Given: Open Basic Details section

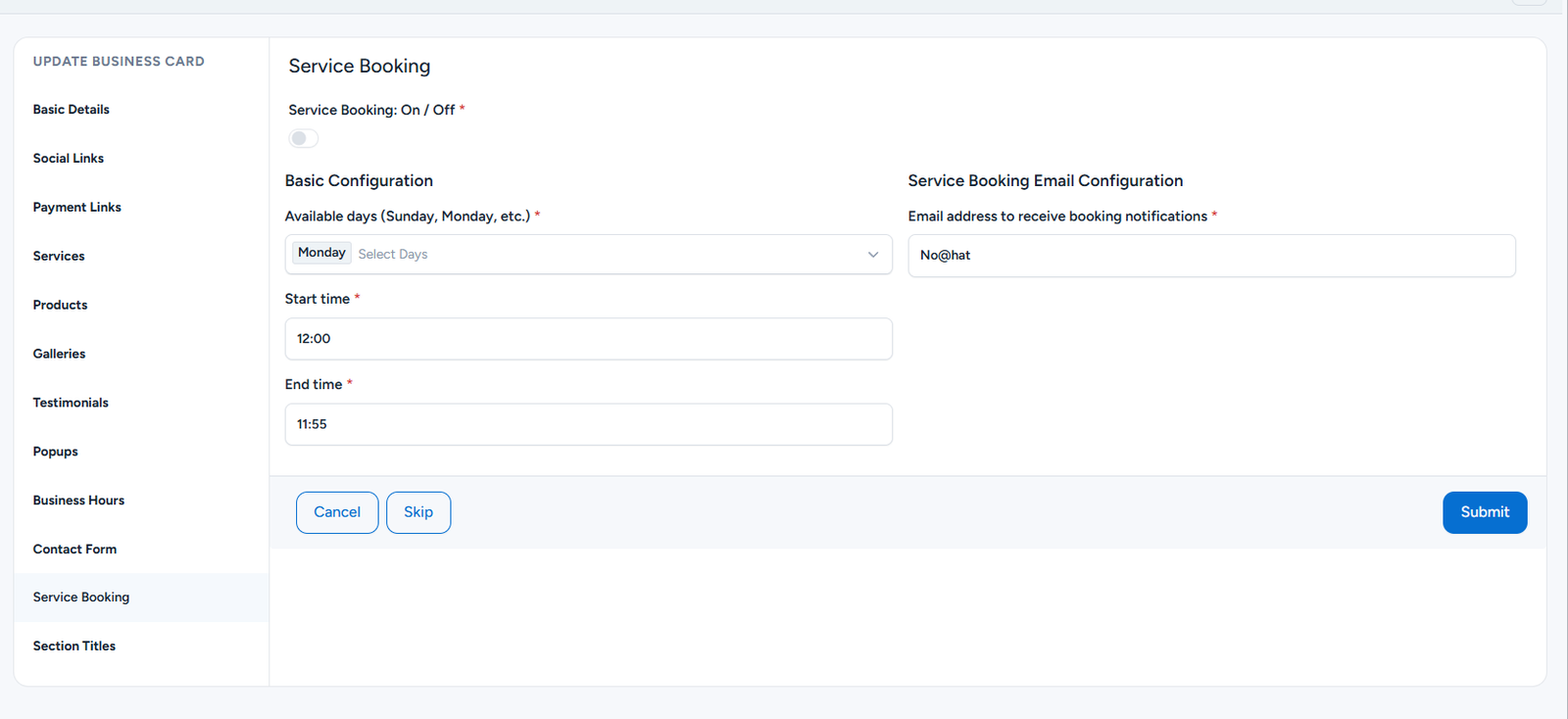Looking at the screenshot, I should tap(72, 110).
